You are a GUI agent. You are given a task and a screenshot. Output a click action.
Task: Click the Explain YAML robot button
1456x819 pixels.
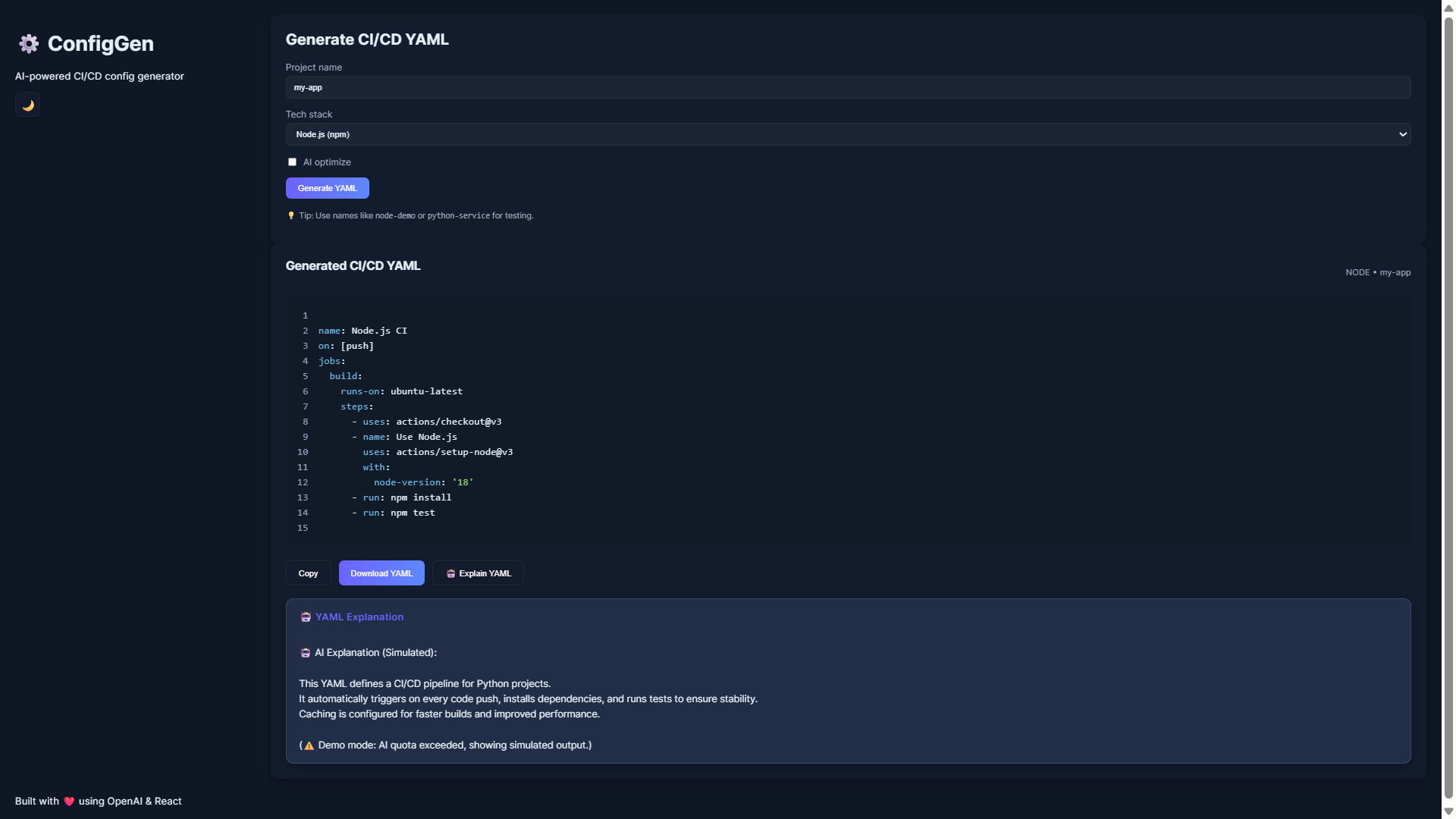coord(478,573)
